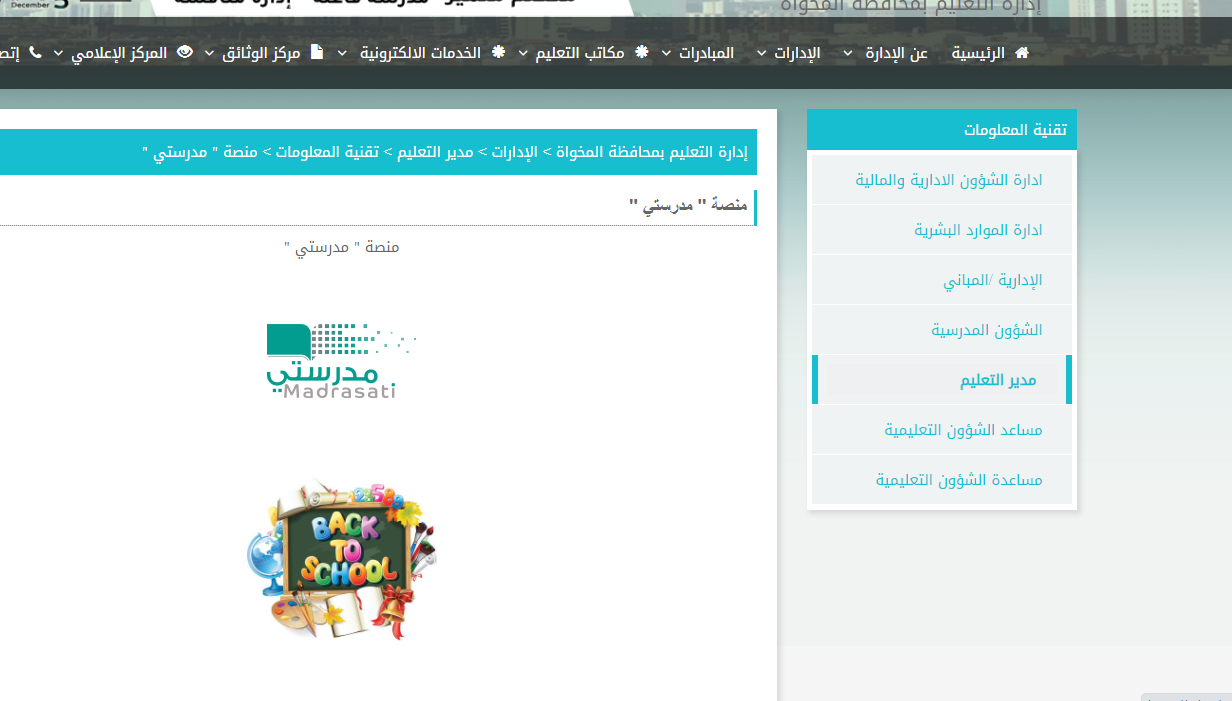Open مساعد الشؤون التعليمية sidebar item
The width and height of the screenshot is (1232, 701).
coord(942,430)
